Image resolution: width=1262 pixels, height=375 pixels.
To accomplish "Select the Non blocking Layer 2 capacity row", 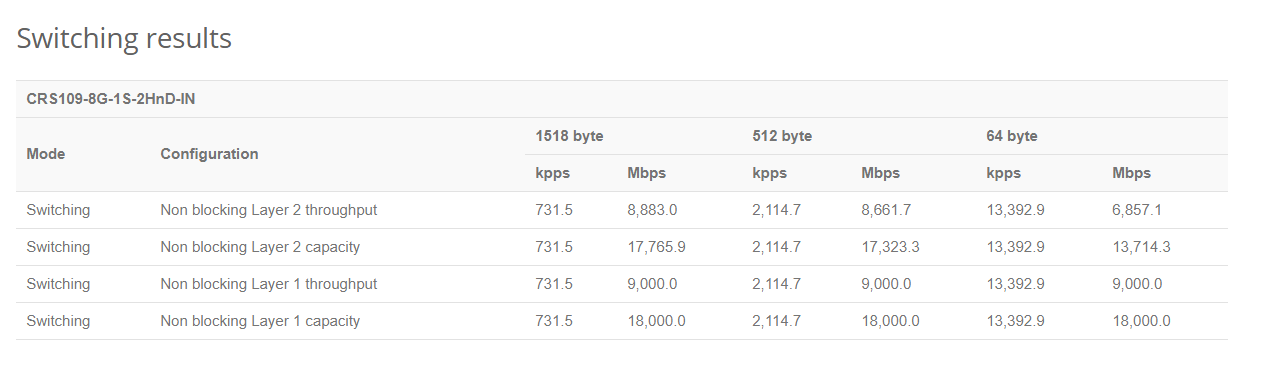I will coord(622,247).
